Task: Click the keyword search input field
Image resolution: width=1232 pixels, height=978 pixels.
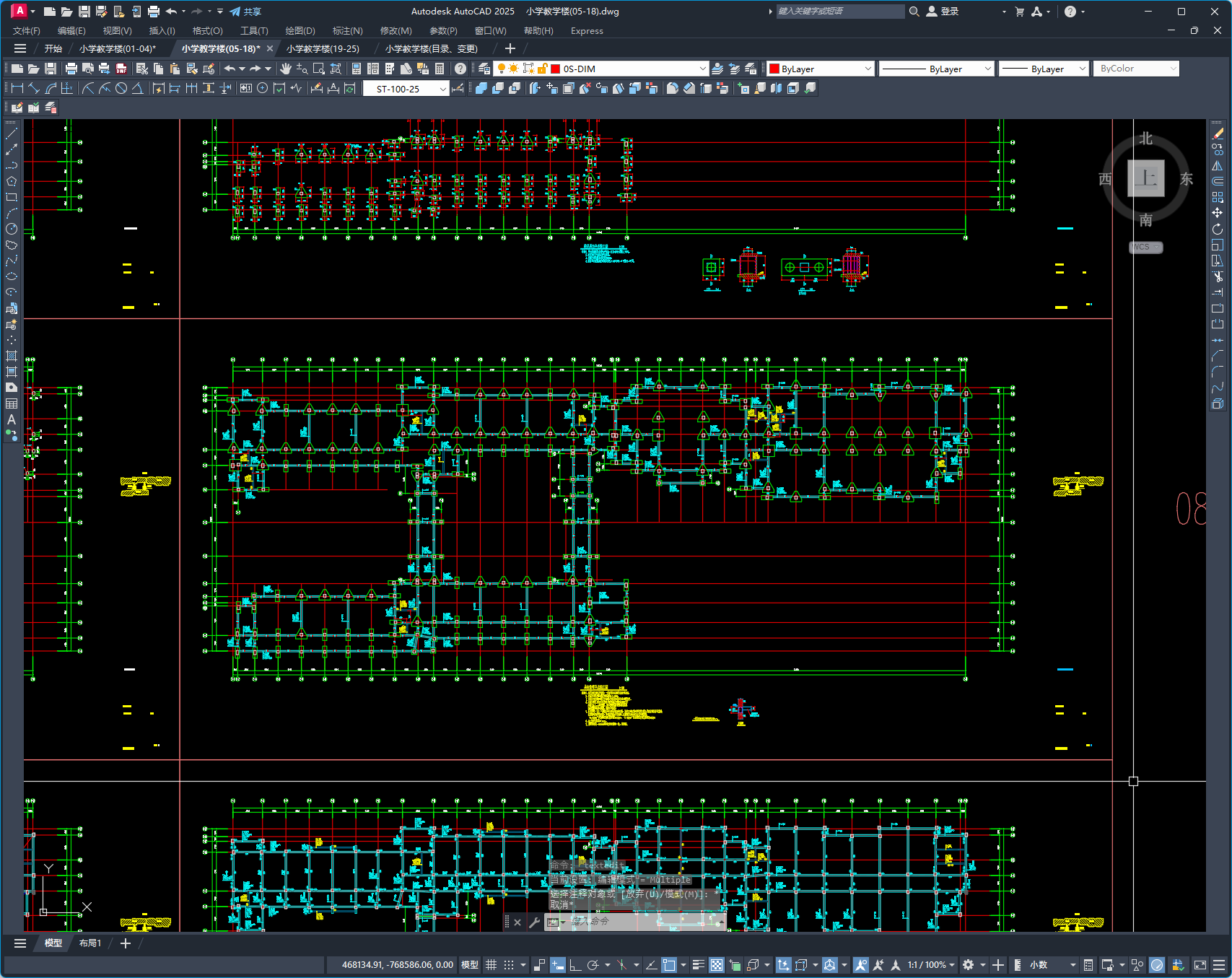Action: (840, 12)
